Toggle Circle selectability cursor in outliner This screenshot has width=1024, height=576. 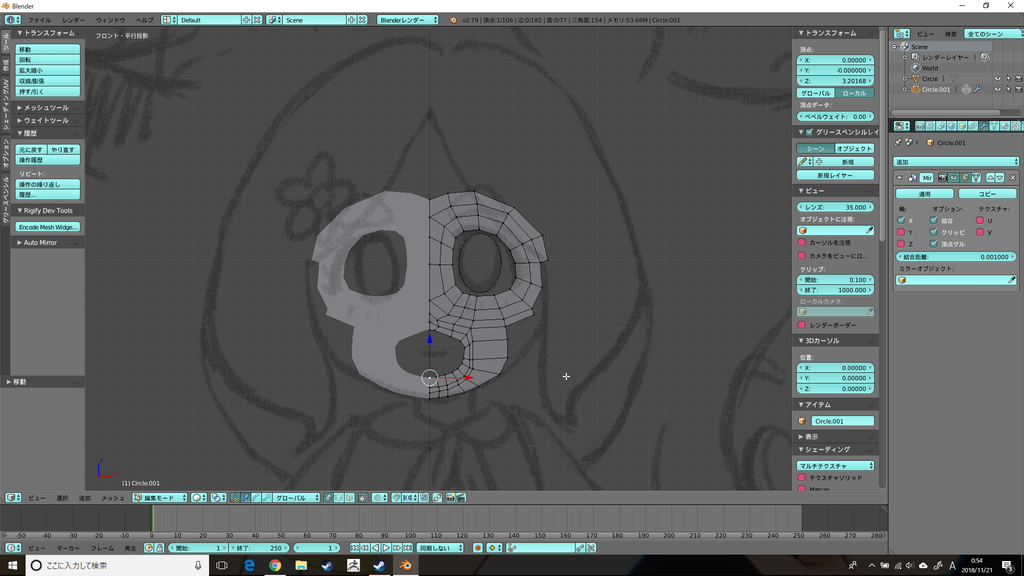pyautogui.click(x=1008, y=78)
